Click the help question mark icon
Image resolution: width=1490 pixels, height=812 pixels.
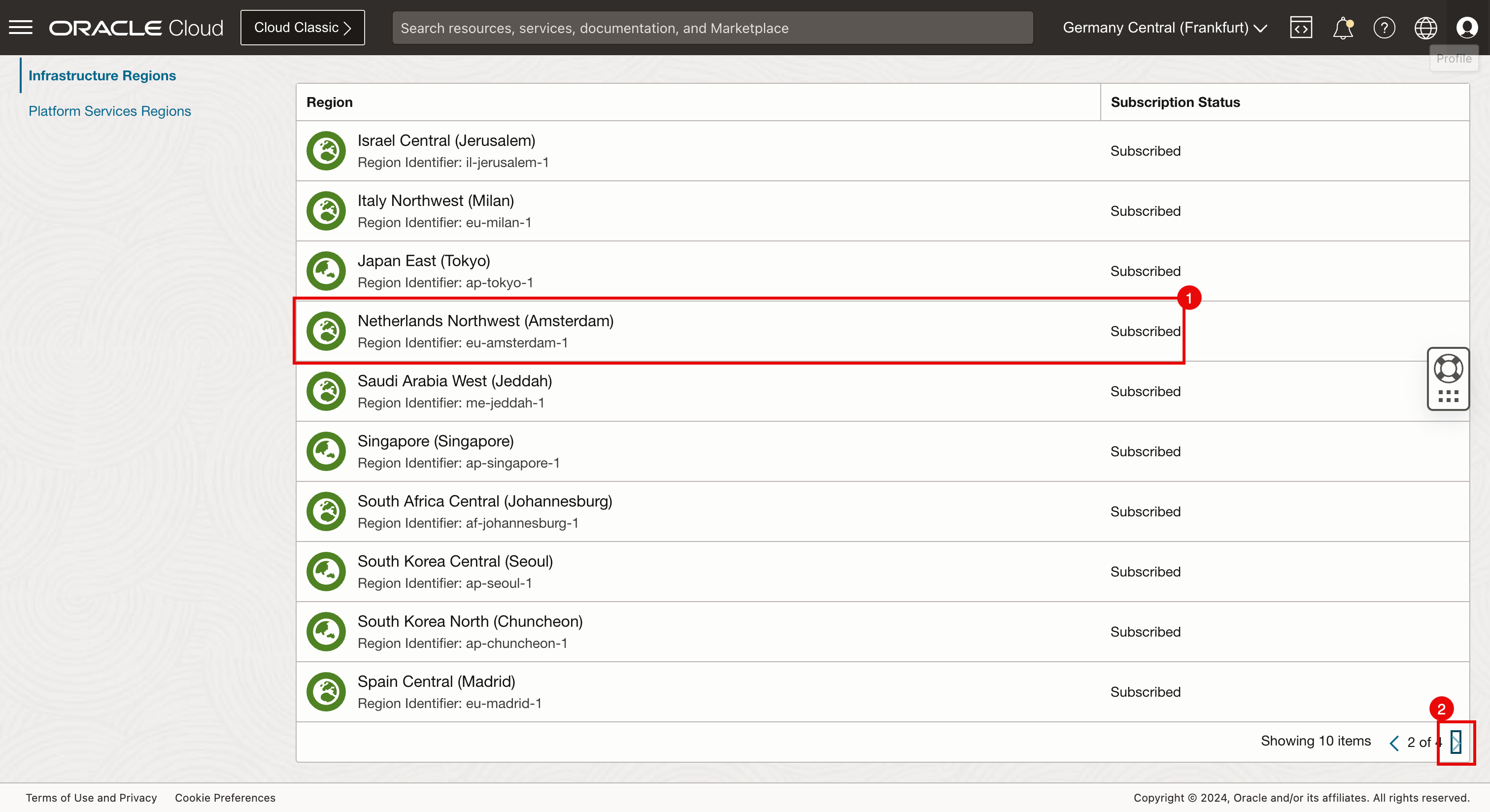[1384, 27]
